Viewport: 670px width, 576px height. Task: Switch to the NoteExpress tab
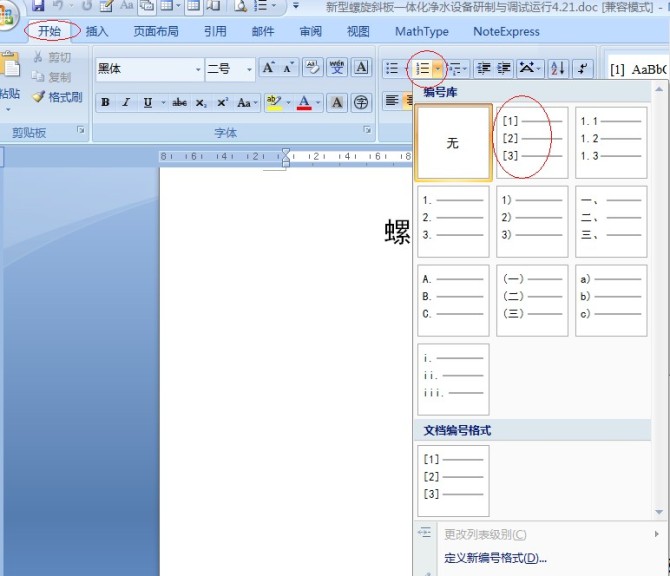(506, 31)
